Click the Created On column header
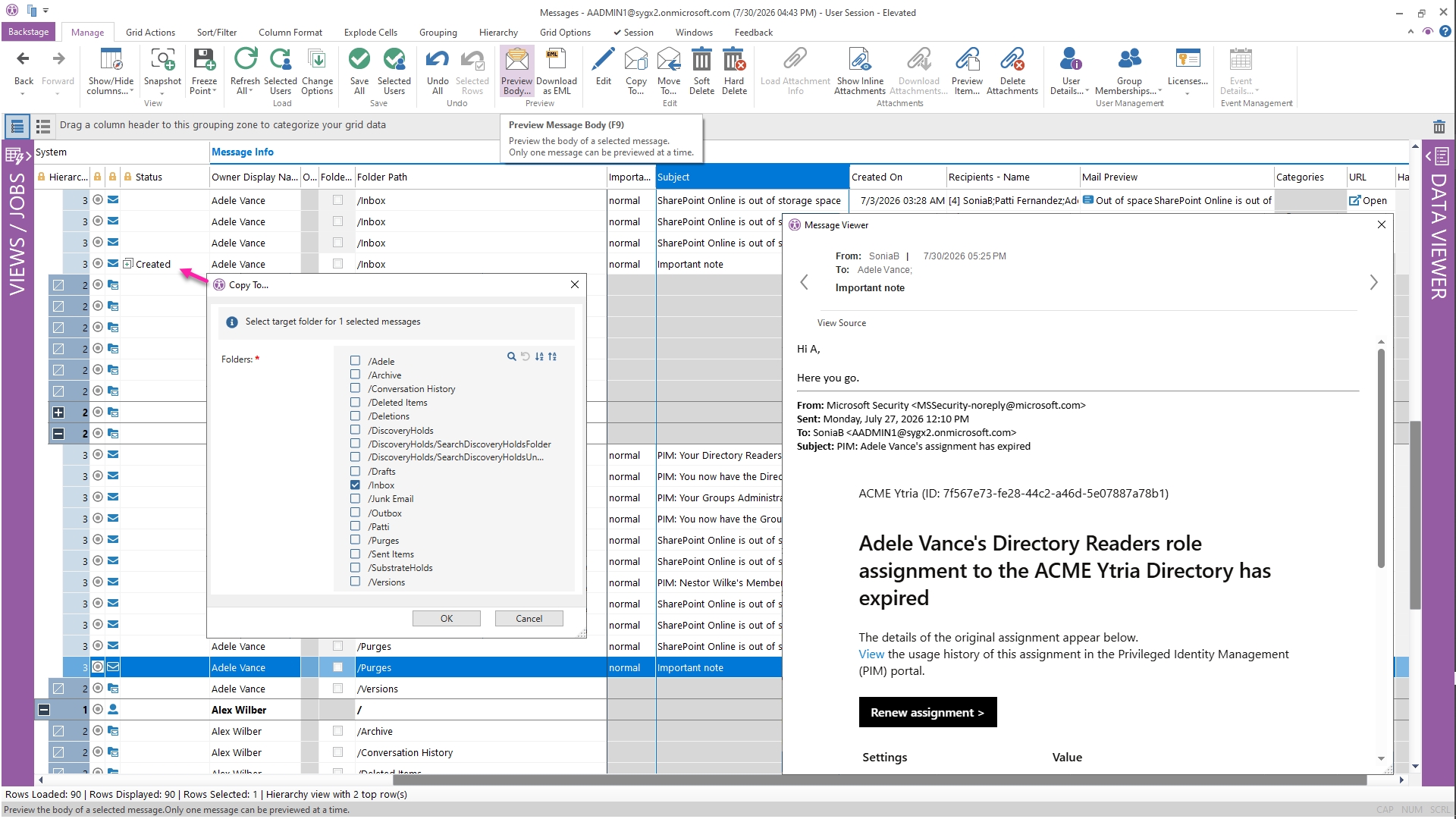Viewport: 1456px width, 819px height. pos(898,177)
